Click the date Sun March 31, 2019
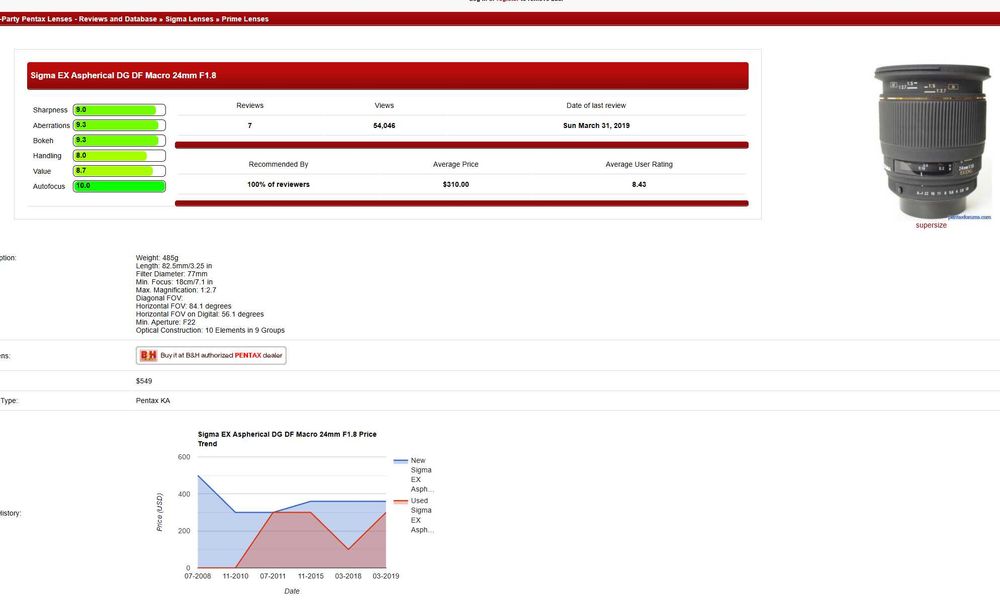Image resolution: width=1000 pixels, height=615 pixels. [596, 126]
